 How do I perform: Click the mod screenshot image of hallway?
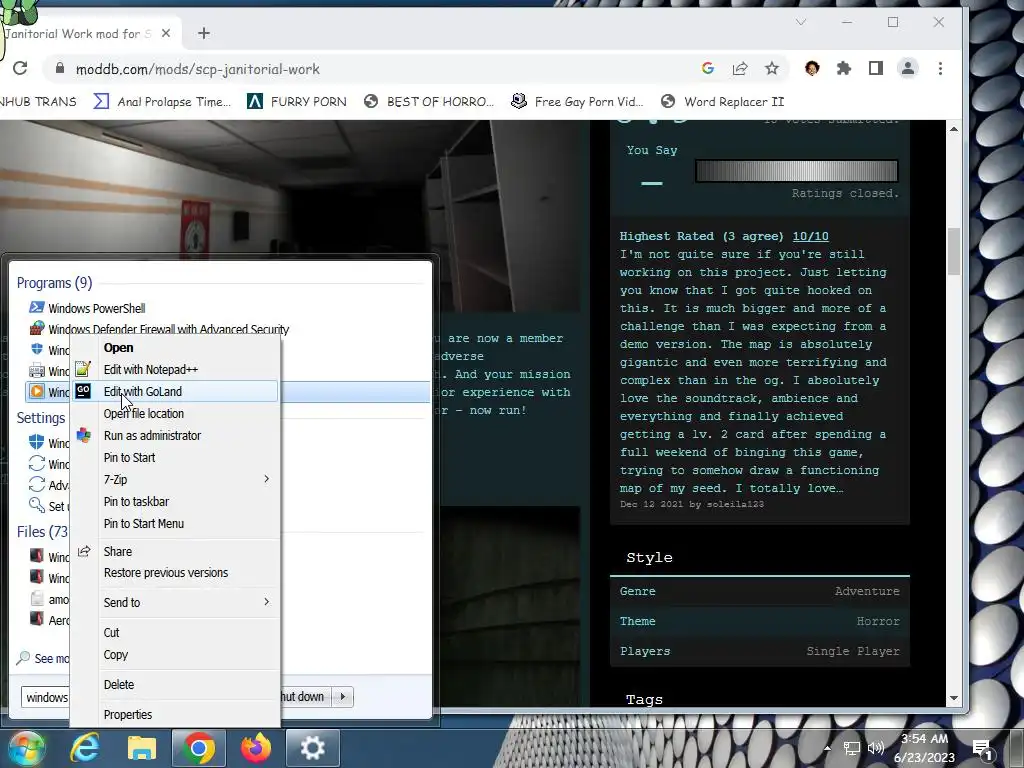pos(290,216)
